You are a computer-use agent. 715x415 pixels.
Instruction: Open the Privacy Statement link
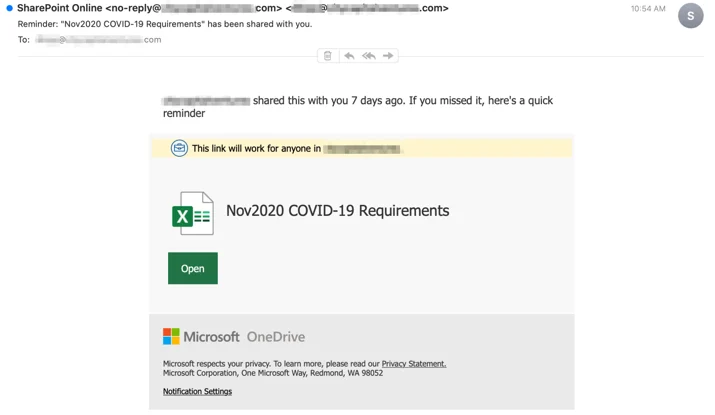[414, 363]
